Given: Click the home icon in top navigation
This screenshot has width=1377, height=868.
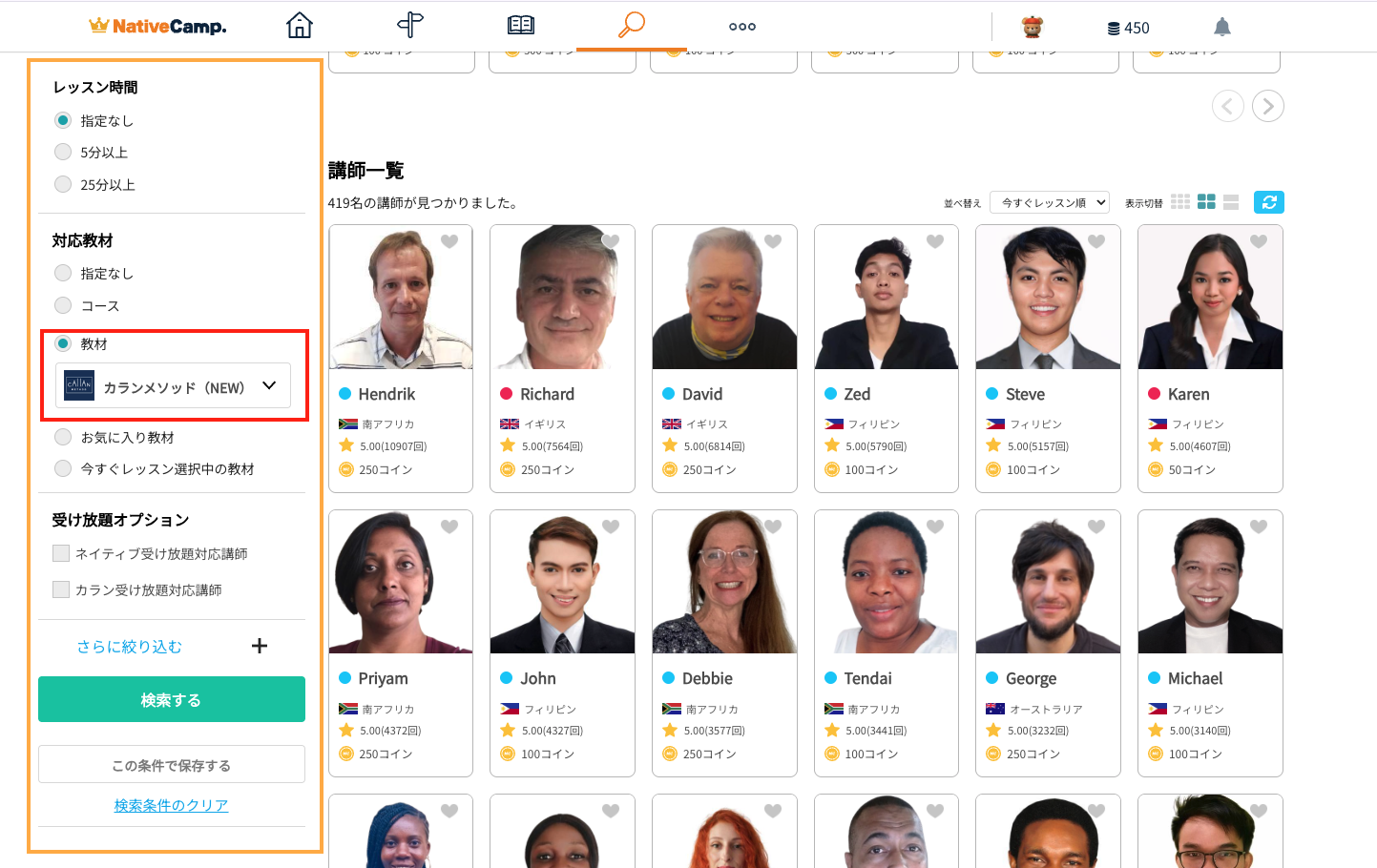Looking at the screenshot, I should click(300, 26).
